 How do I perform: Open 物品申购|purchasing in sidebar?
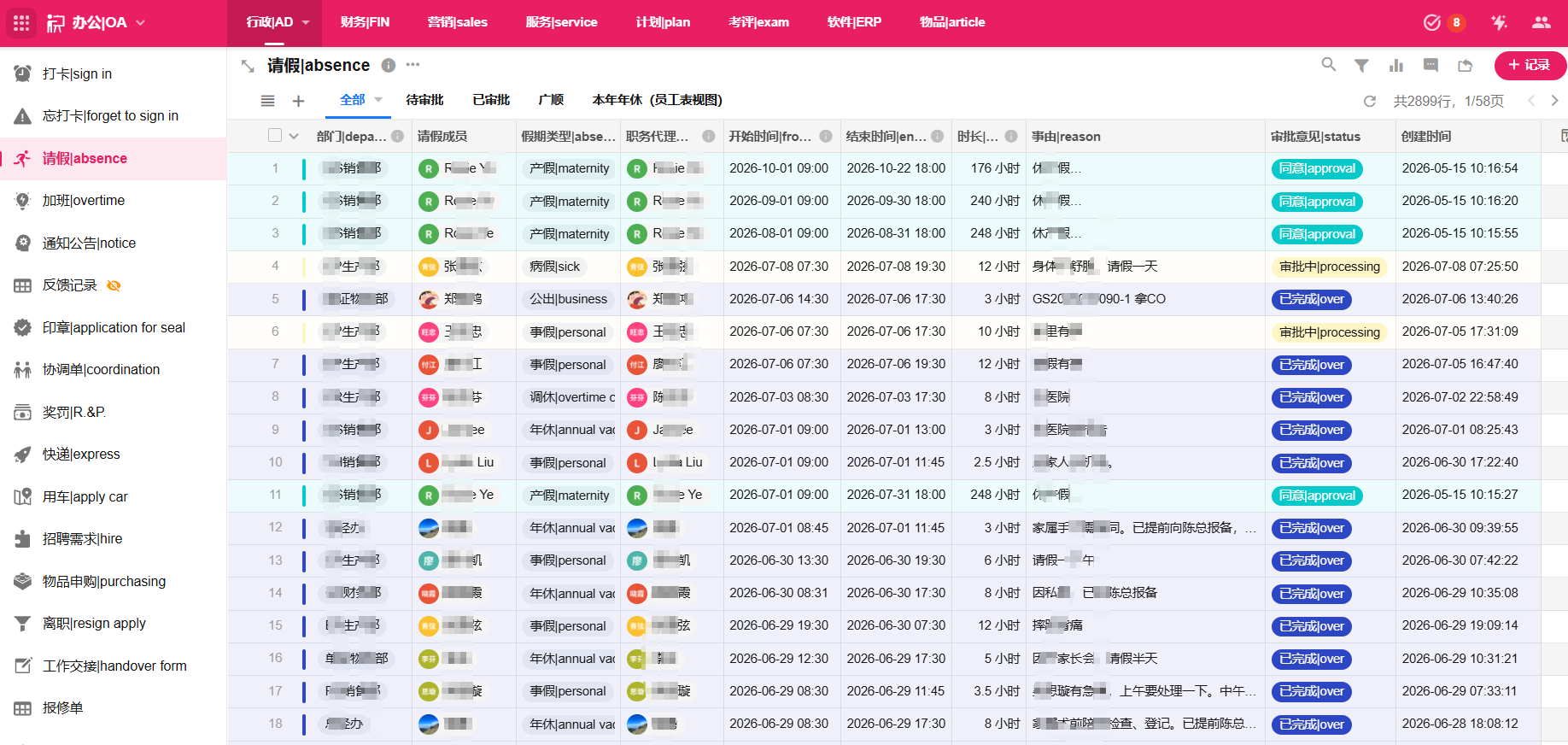tap(113, 582)
